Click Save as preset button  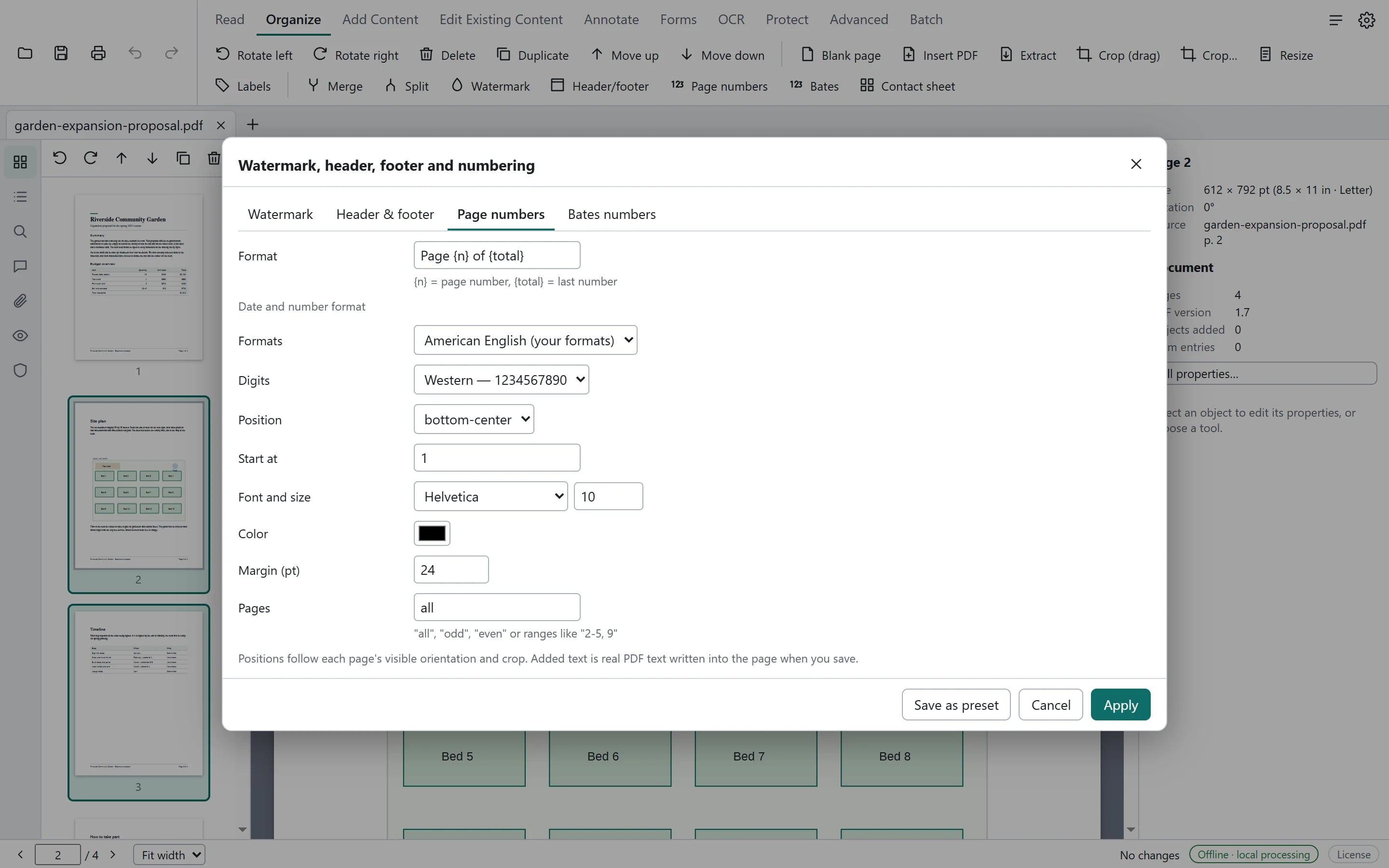click(955, 705)
